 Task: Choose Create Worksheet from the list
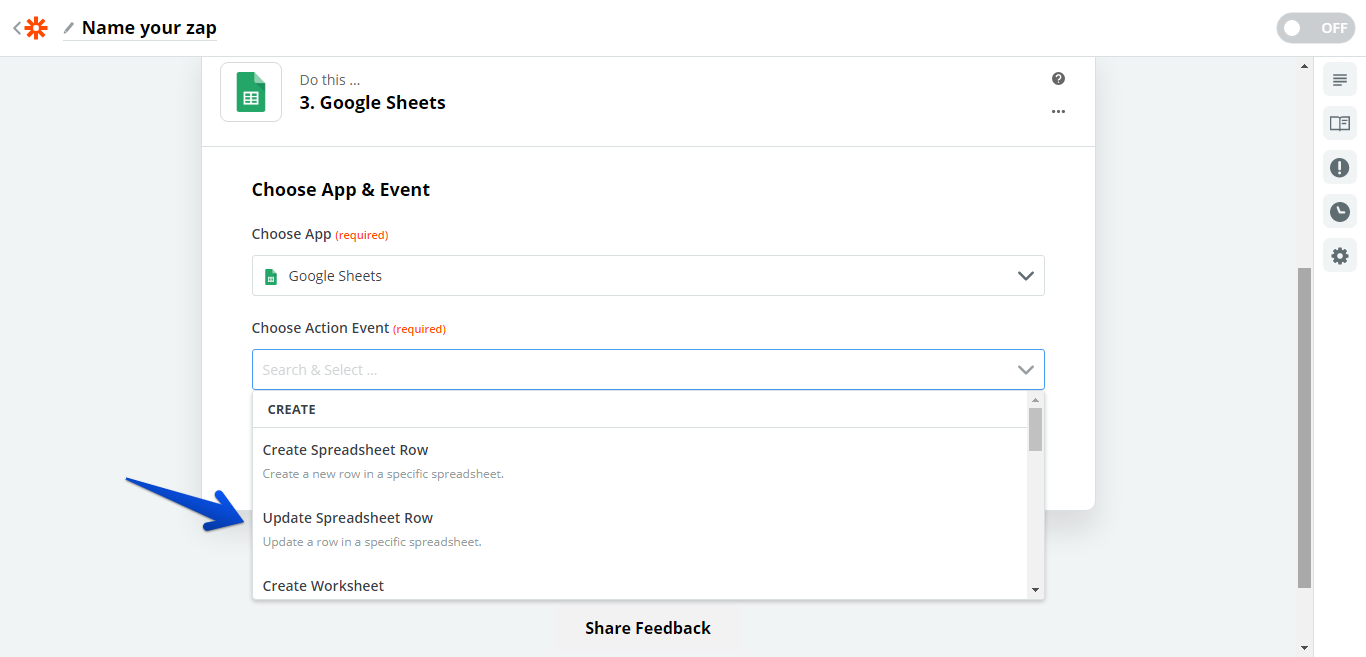(x=323, y=586)
